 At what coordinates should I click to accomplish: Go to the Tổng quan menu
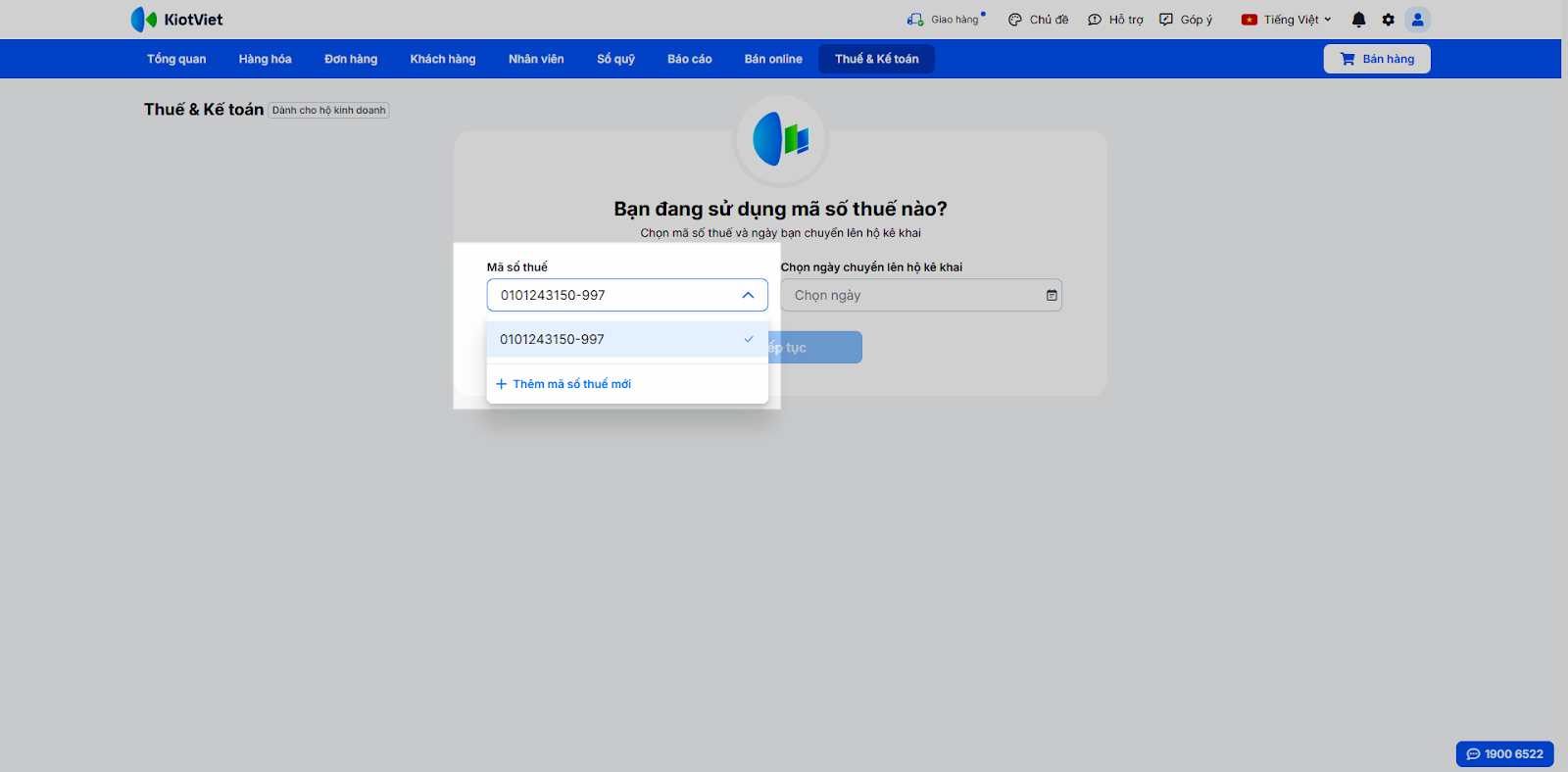pos(176,59)
